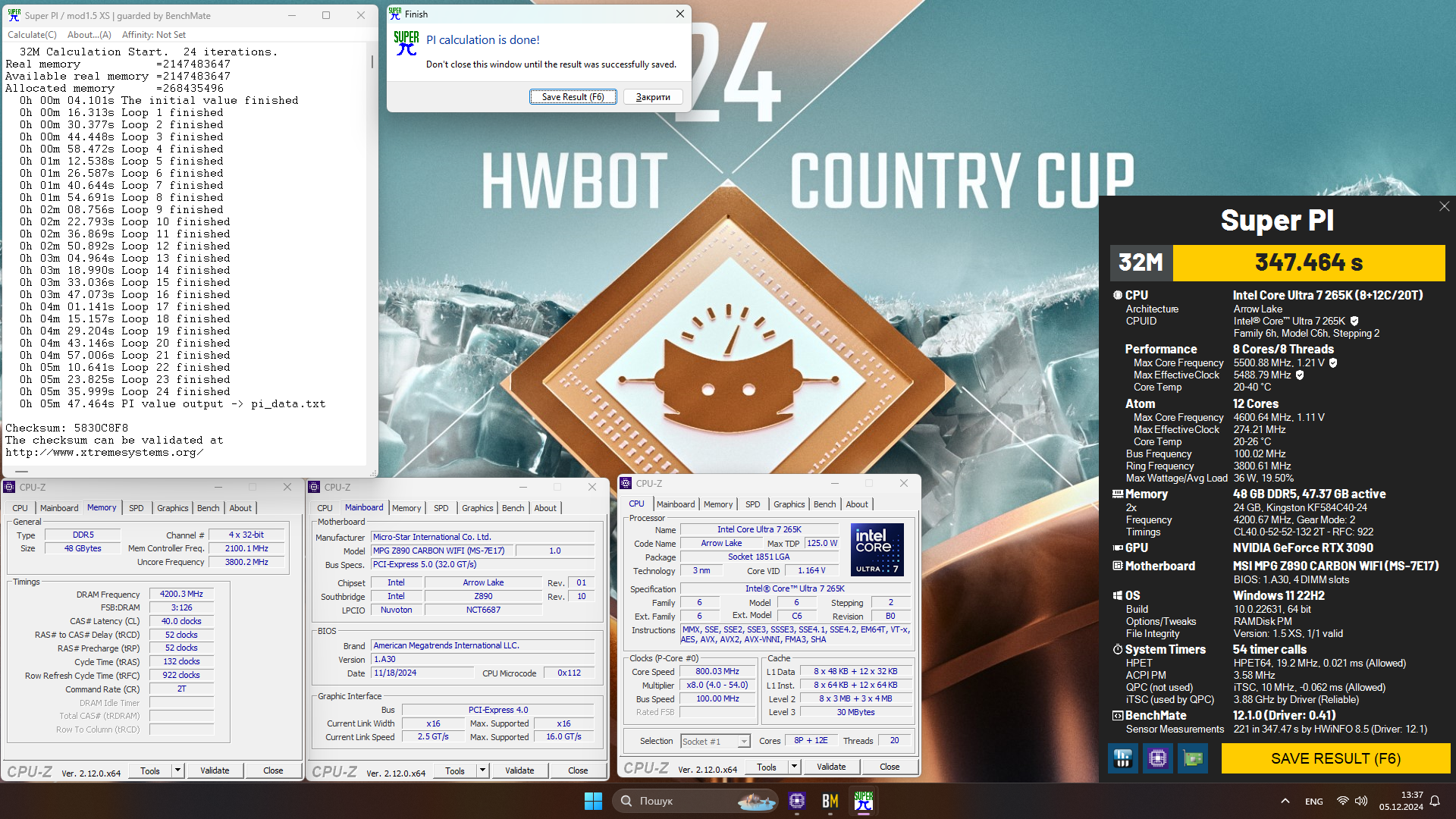Launch HWiNFO from BenchMate panel

click(1122, 758)
